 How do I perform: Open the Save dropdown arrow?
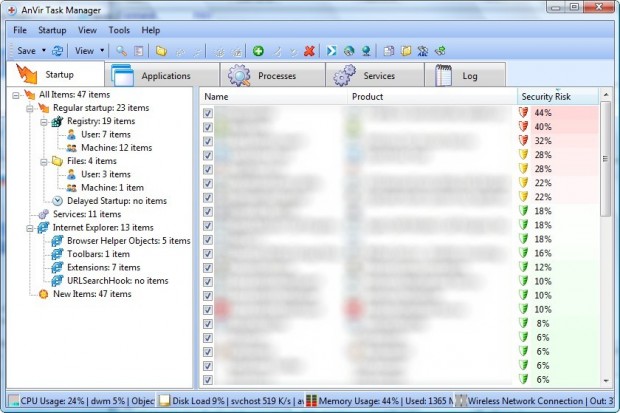[x=44, y=50]
